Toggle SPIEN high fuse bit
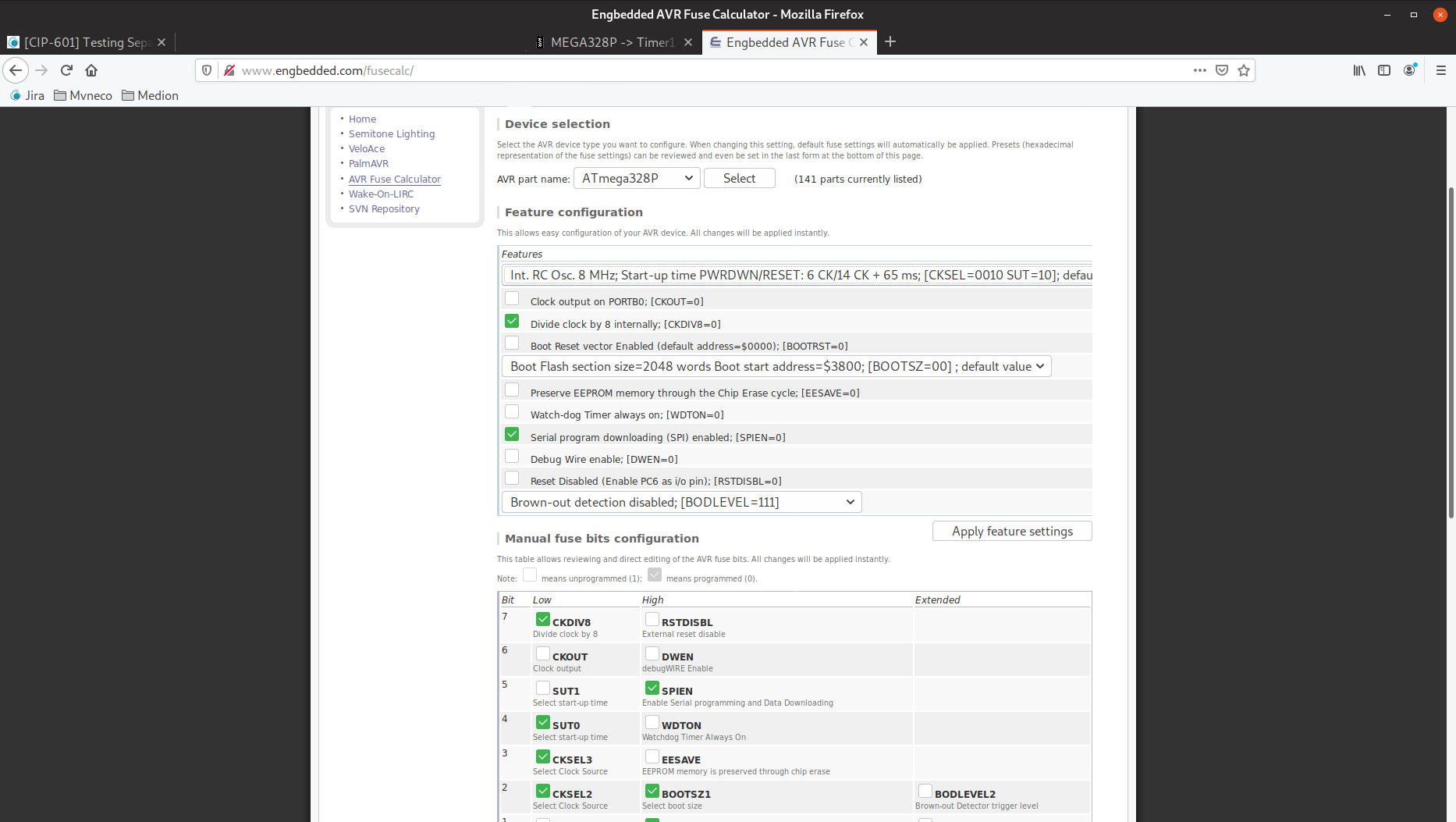 point(652,688)
